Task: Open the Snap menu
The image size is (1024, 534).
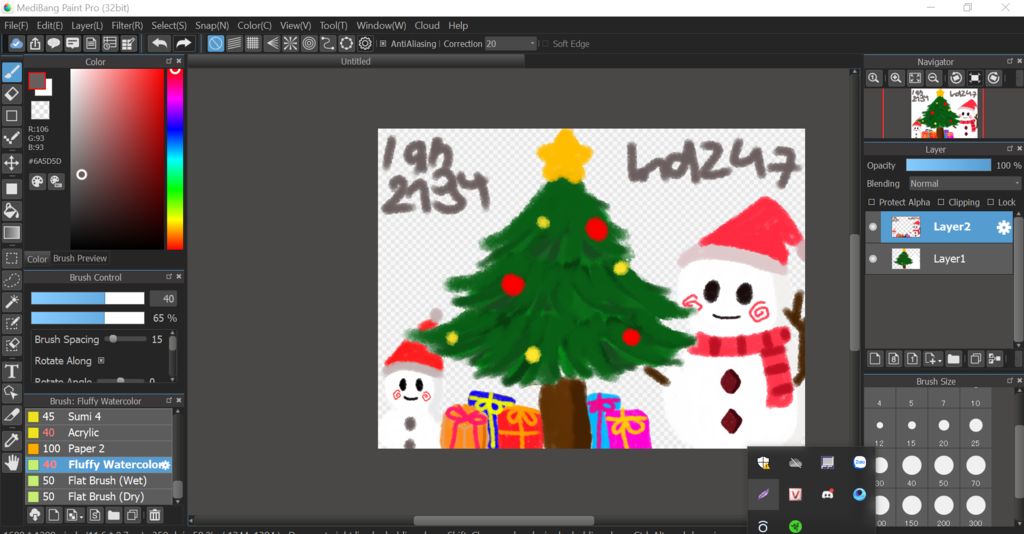Action: (x=212, y=25)
